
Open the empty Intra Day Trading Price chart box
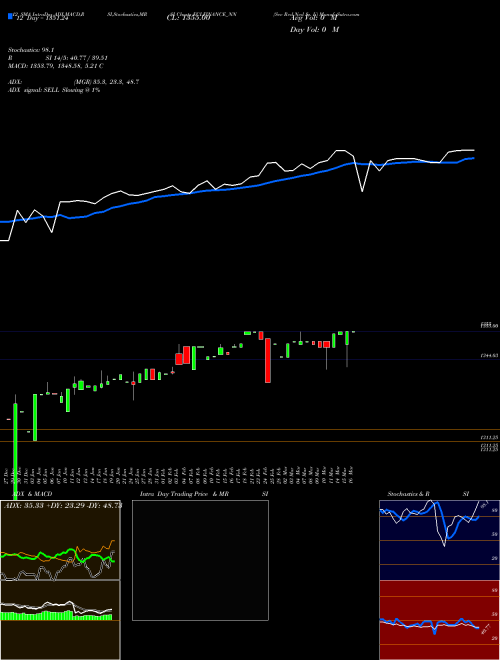click(200, 560)
